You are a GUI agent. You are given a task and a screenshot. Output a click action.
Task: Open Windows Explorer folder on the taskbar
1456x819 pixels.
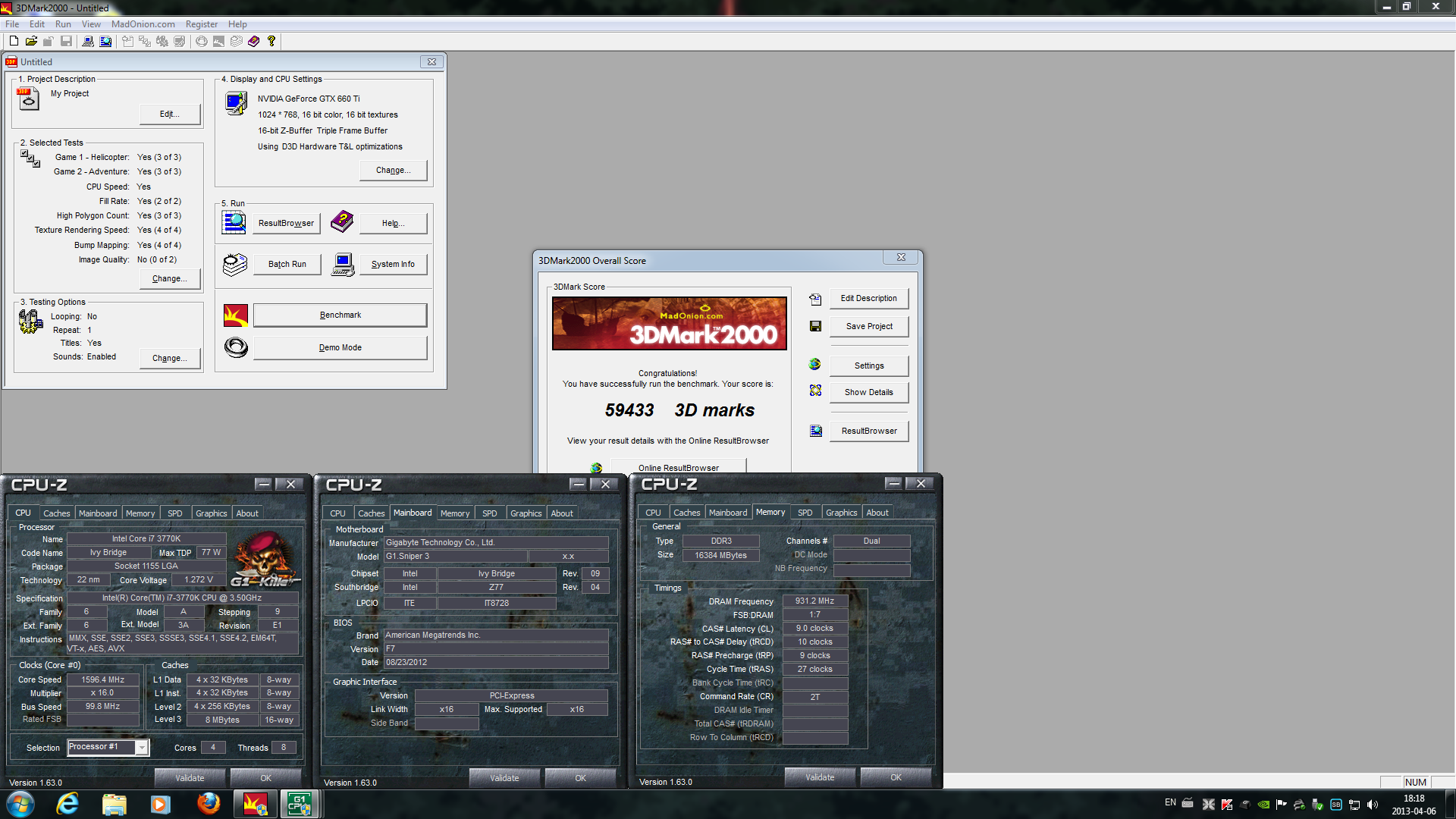[x=115, y=804]
